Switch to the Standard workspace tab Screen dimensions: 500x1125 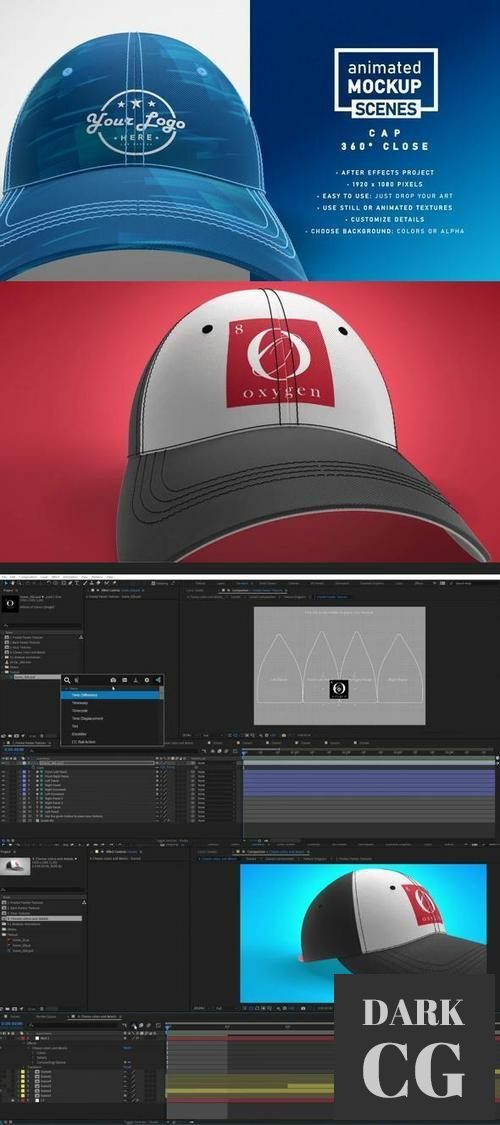click(242, 583)
